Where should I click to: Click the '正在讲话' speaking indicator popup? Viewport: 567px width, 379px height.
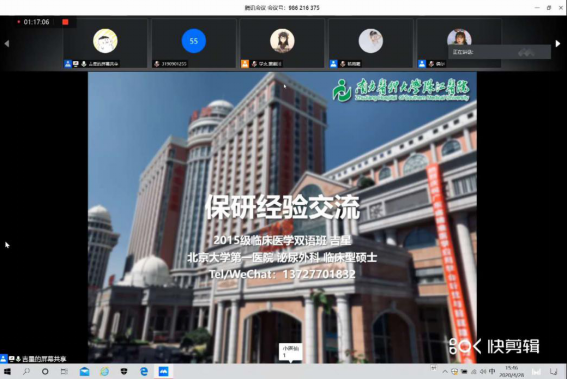pyautogui.click(x=499, y=52)
